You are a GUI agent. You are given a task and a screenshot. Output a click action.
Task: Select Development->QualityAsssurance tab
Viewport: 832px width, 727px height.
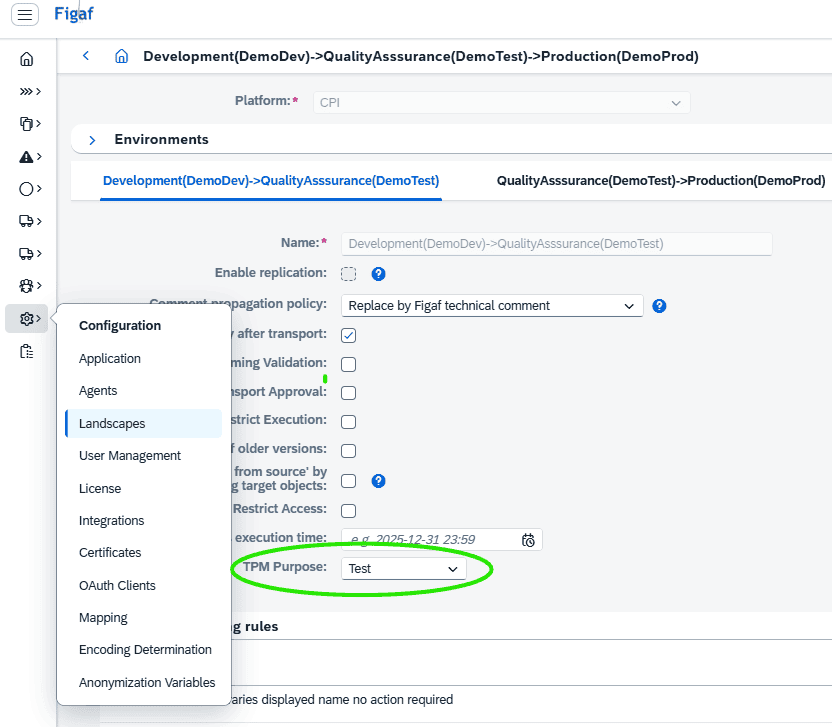tap(271, 181)
